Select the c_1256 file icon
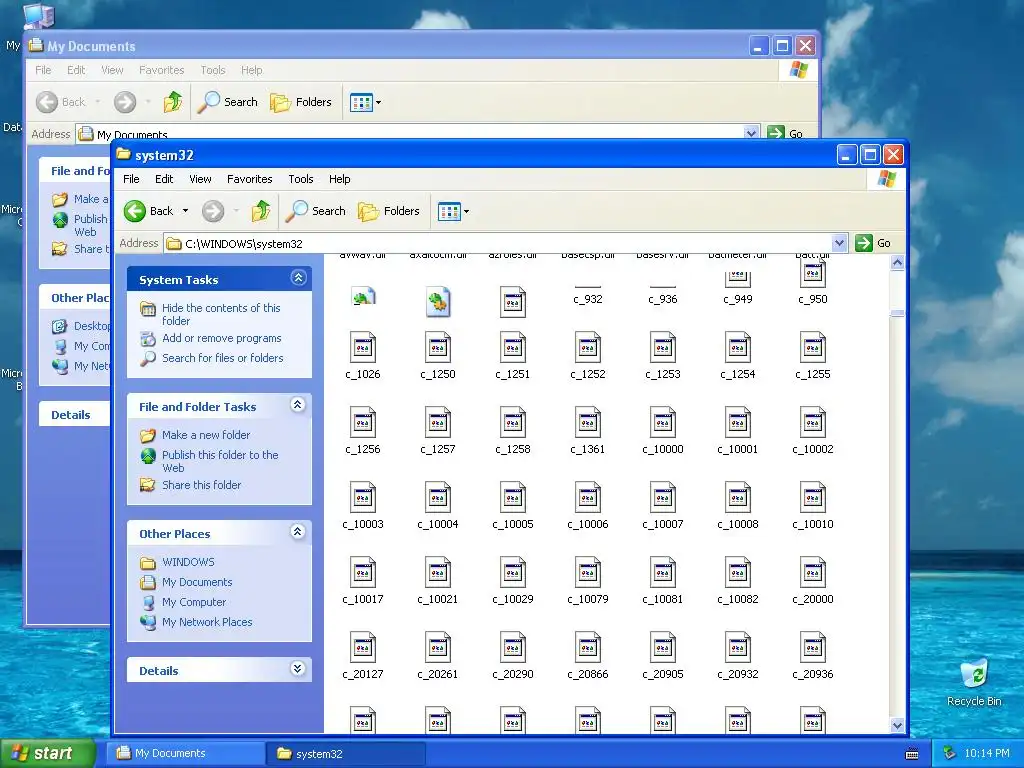Image resolution: width=1024 pixels, height=768 pixels. tap(362, 423)
